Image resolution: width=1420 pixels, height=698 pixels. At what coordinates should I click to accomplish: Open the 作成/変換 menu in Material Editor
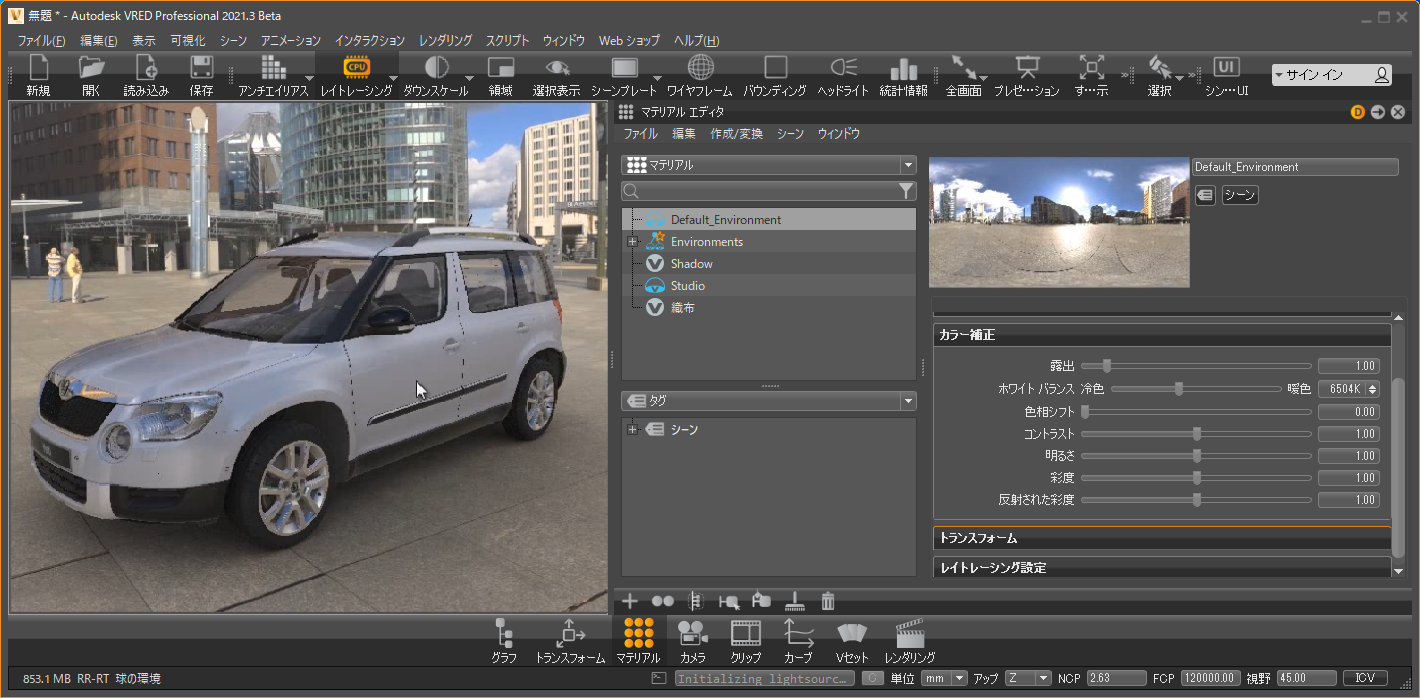(x=736, y=134)
